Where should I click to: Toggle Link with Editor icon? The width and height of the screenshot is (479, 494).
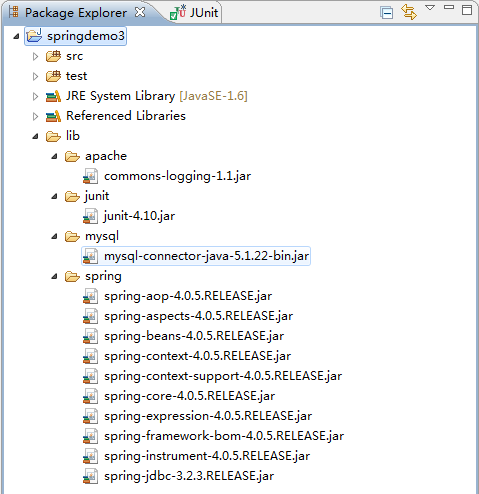pos(409,12)
